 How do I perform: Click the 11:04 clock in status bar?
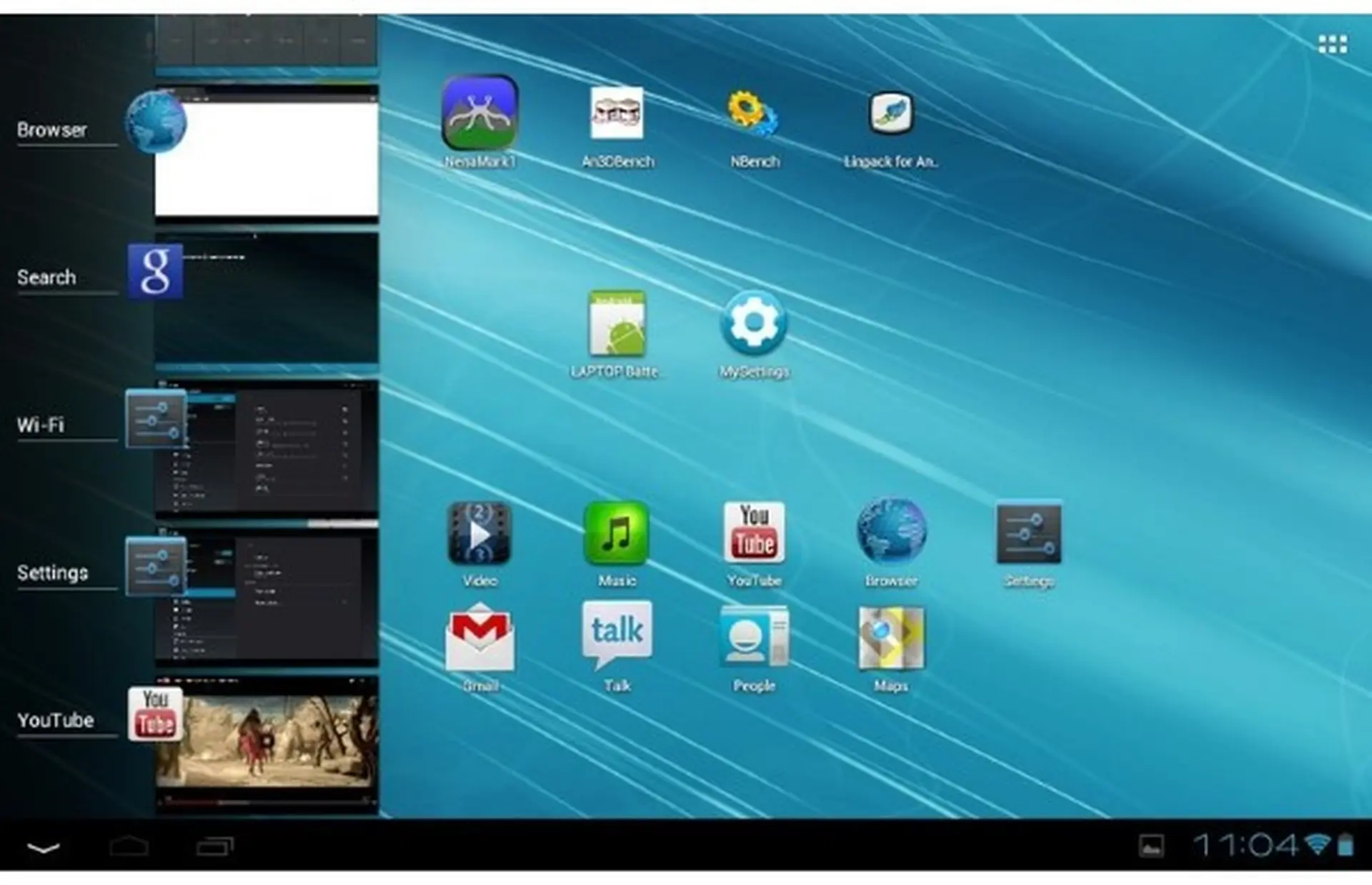[1245, 846]
